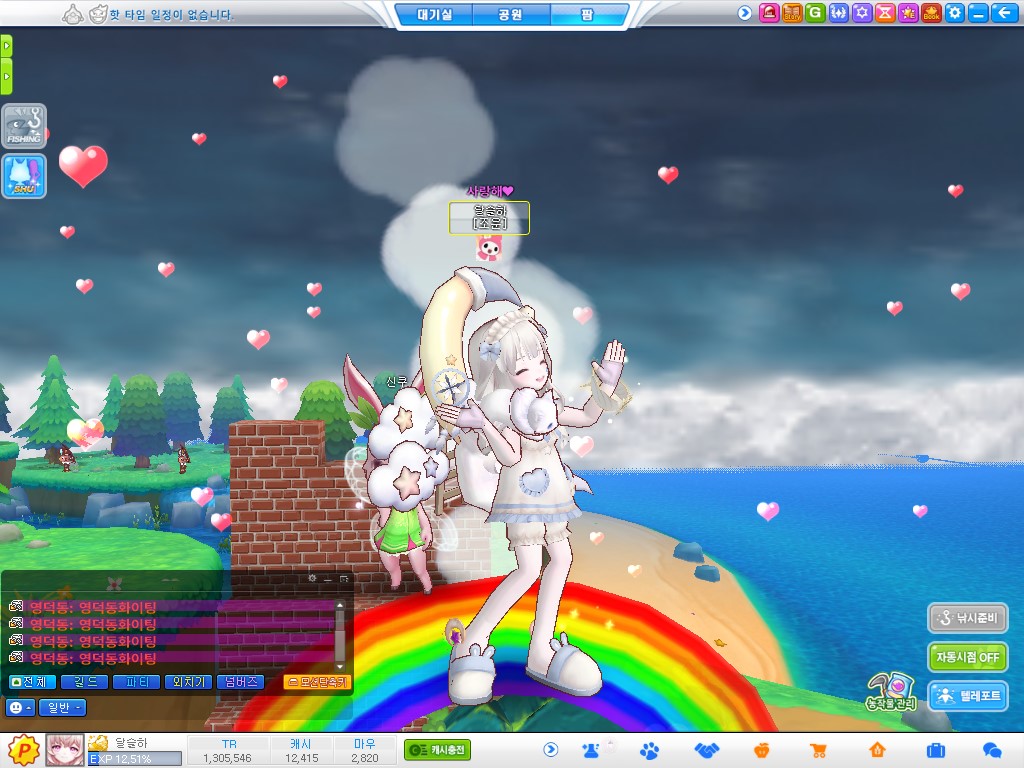
Task: Click the chat scrollbar up arrow
Action: [x=340, y=605]
